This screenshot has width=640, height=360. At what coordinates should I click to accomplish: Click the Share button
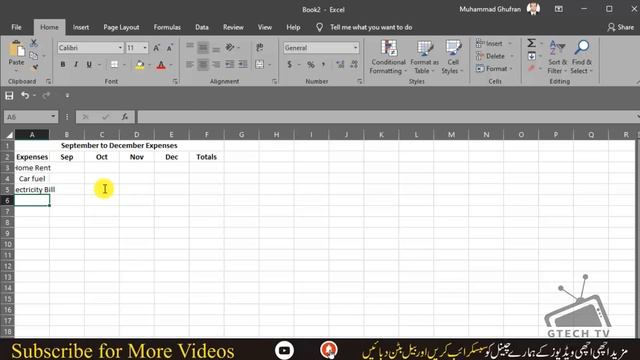point(620,27)
